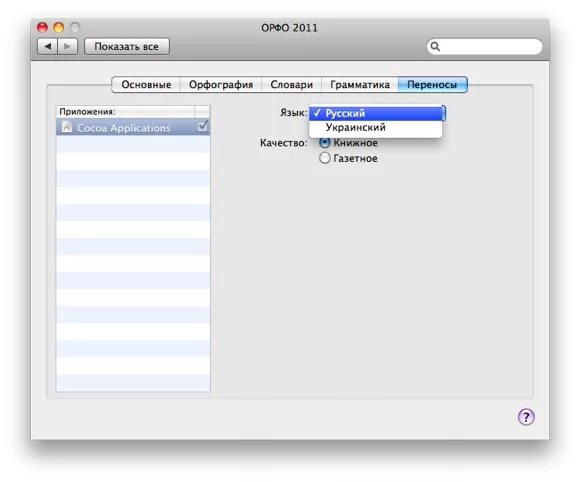Click the Показать все button

click(127, 47)
